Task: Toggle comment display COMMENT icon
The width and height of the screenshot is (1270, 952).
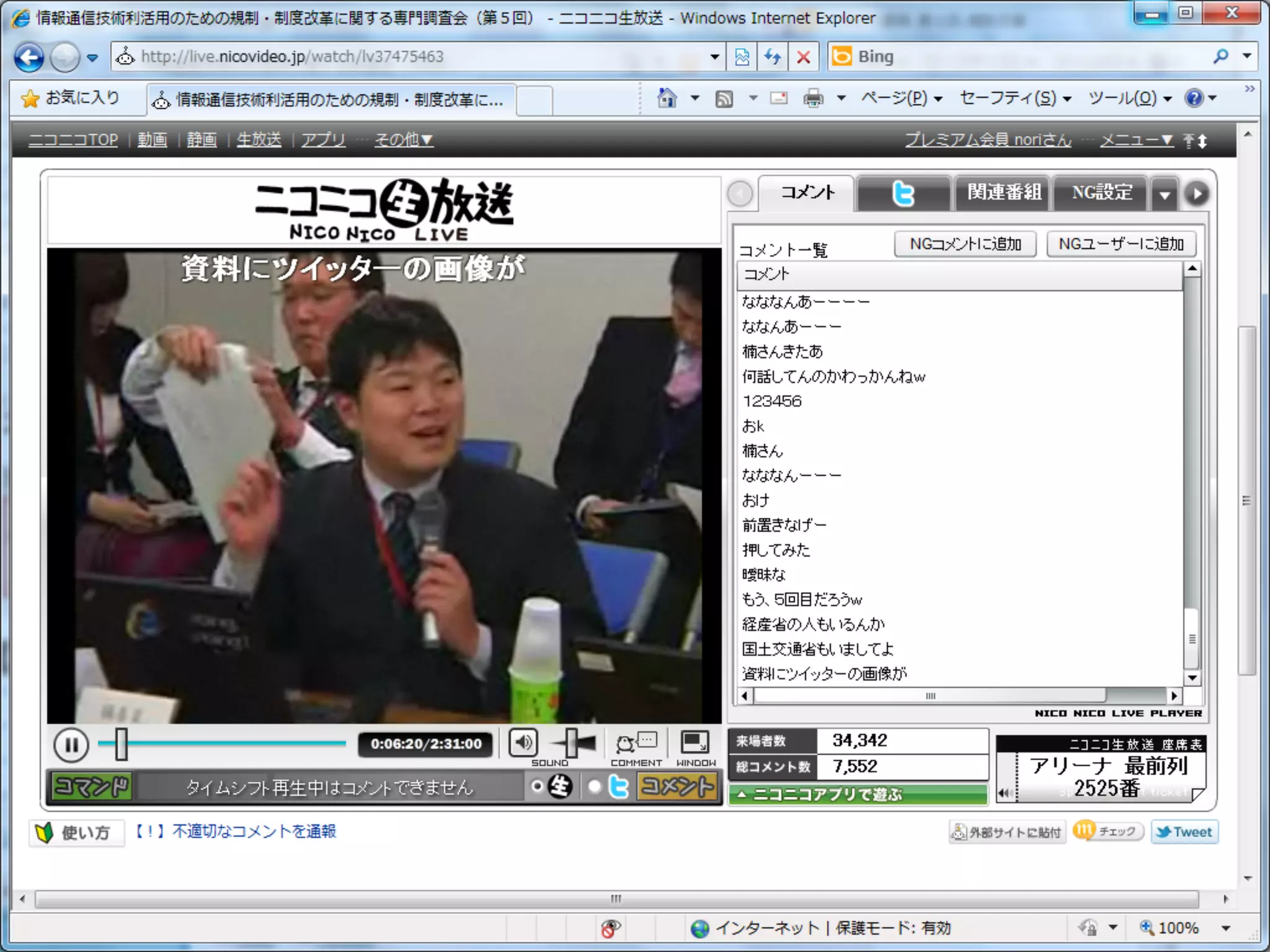Action: 636,743
